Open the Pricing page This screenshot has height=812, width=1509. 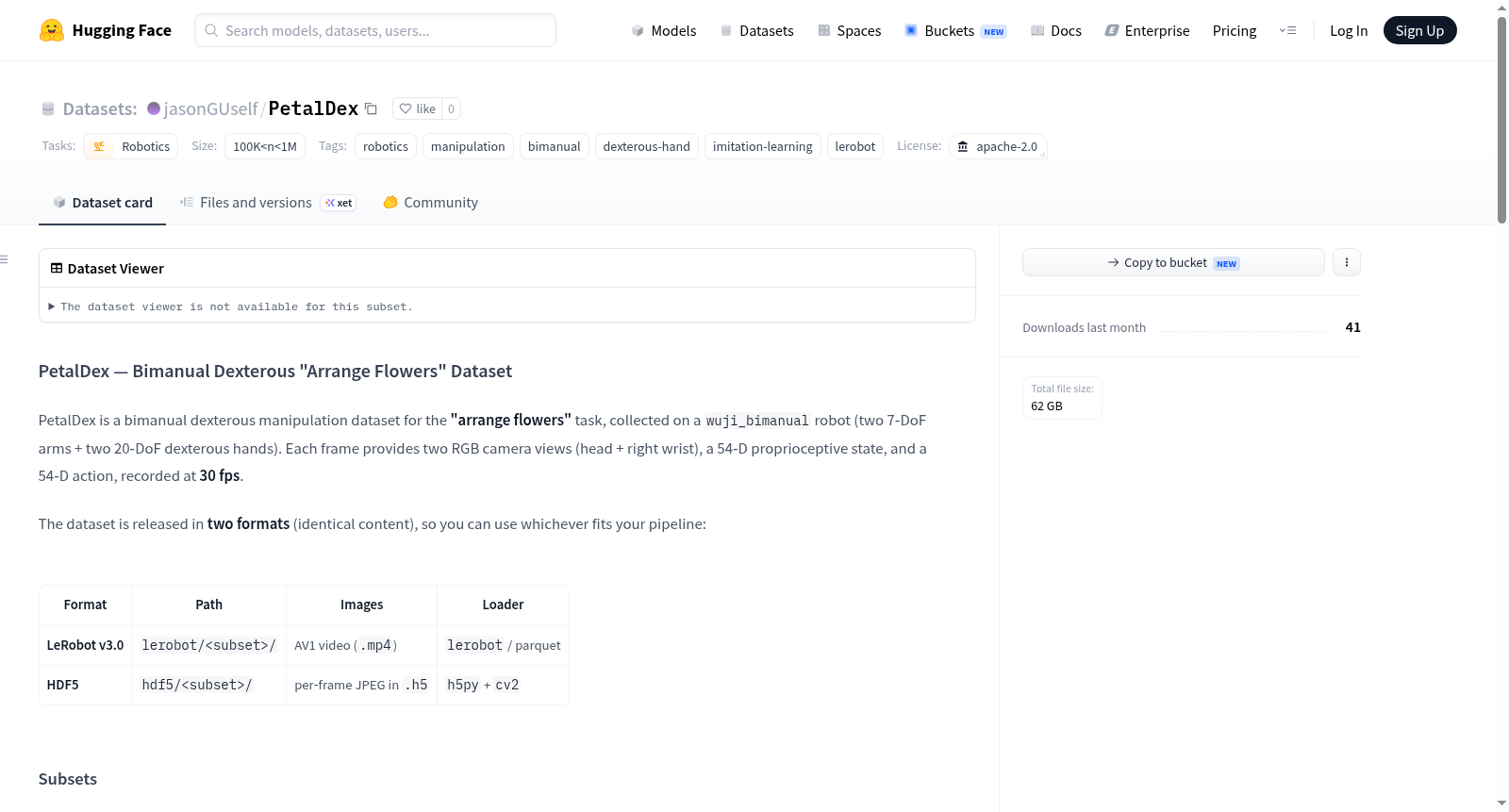(1235, 30)
